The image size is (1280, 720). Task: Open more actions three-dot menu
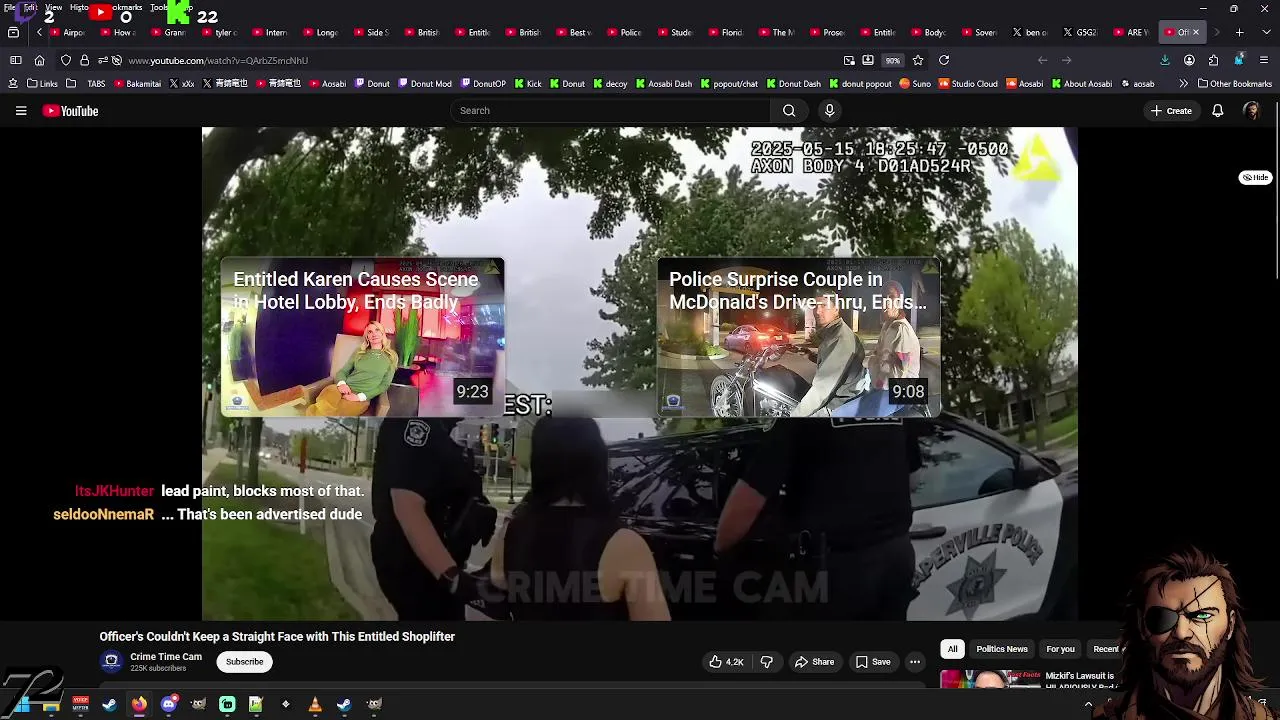coord(914,662)
